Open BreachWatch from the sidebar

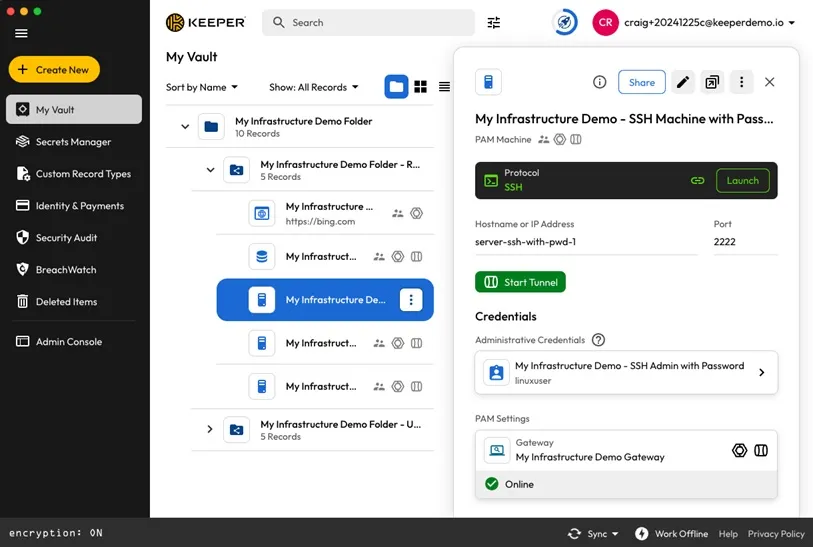point(66,270)
